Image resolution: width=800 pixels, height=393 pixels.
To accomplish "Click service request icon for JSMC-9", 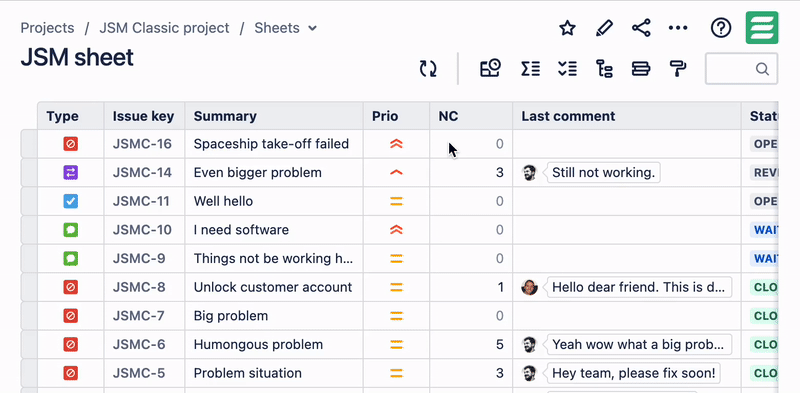I will click(x=70, y=258).
